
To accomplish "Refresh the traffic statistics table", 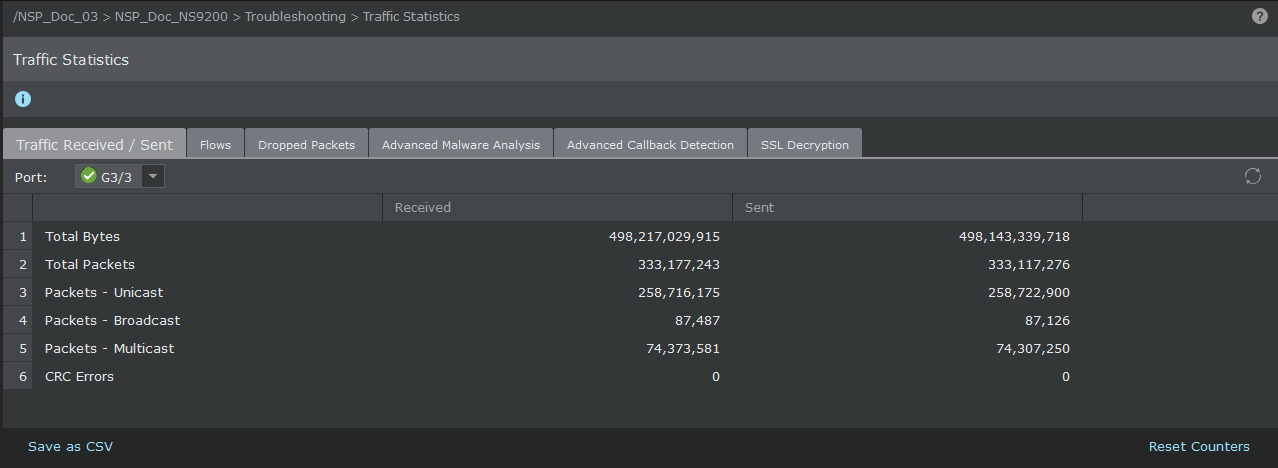I will pyautogui.click(x=1252, y=176).
